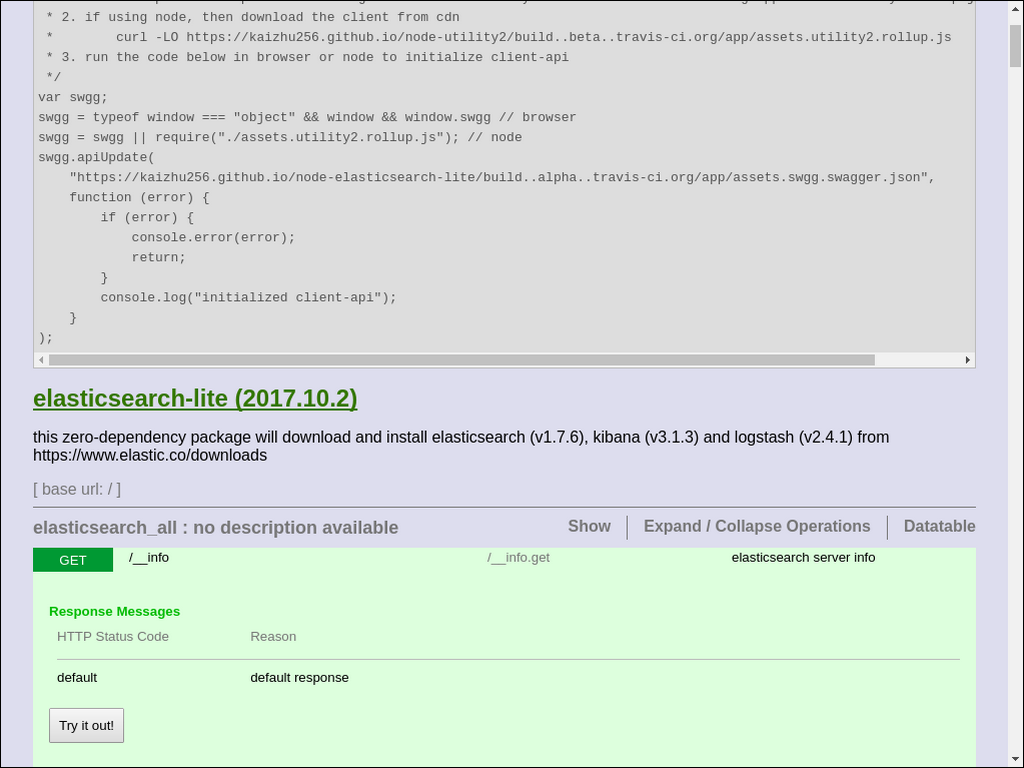The width and height of the screenshot is (1024, 768).
Task: Click the Show operations link
Action: coord(589,526)
